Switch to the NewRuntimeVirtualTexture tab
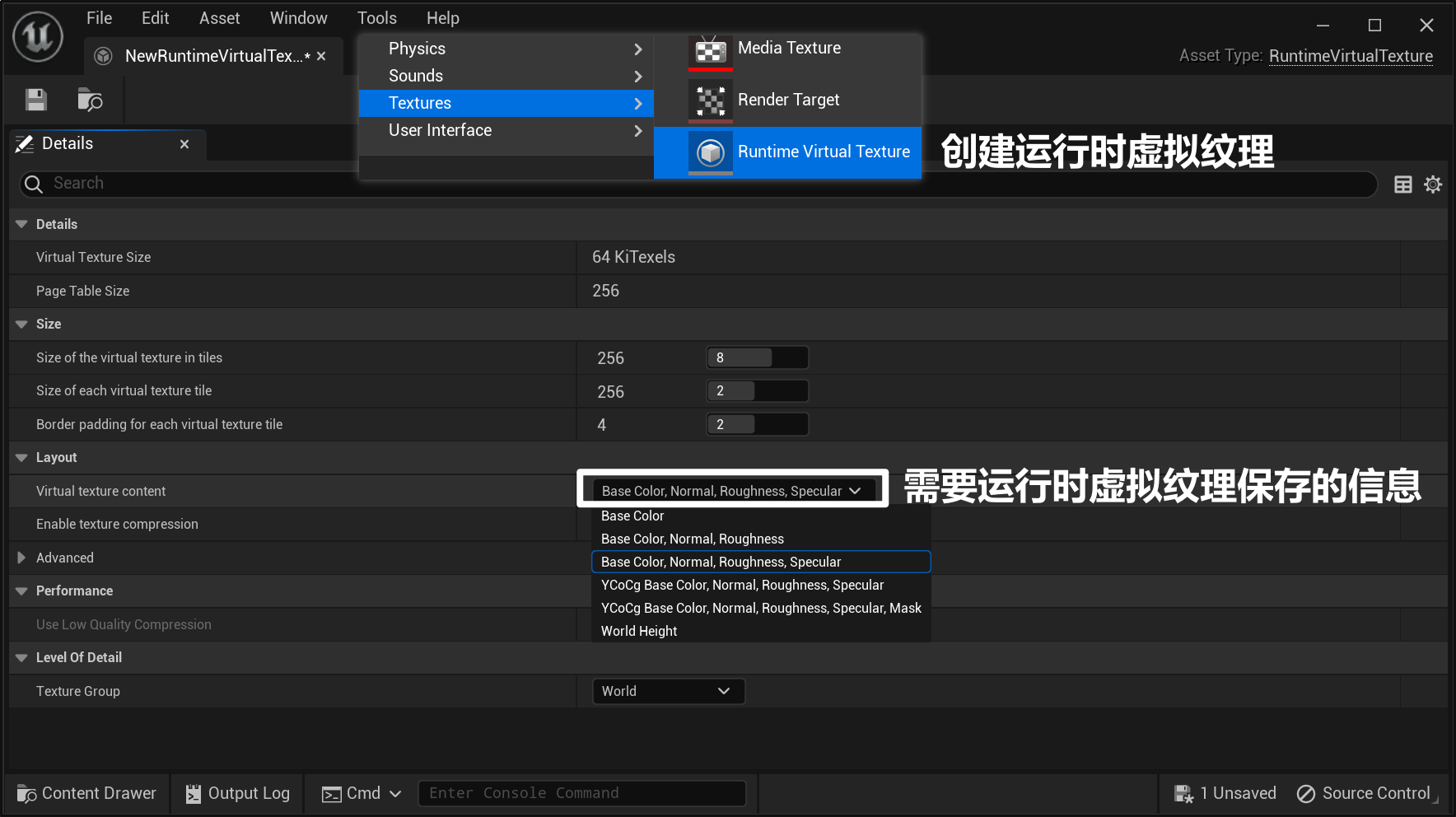Screen dimensions: 1456x817 point(214,56)
